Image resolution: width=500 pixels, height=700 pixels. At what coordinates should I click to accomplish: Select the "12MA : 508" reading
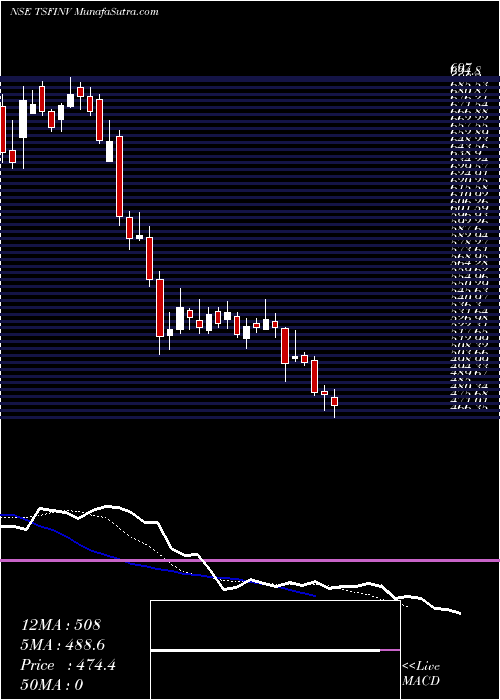click(61, 625)
